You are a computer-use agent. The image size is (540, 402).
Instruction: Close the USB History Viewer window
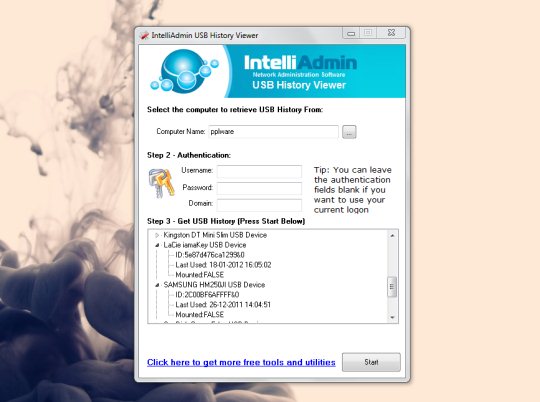point(392,33)
